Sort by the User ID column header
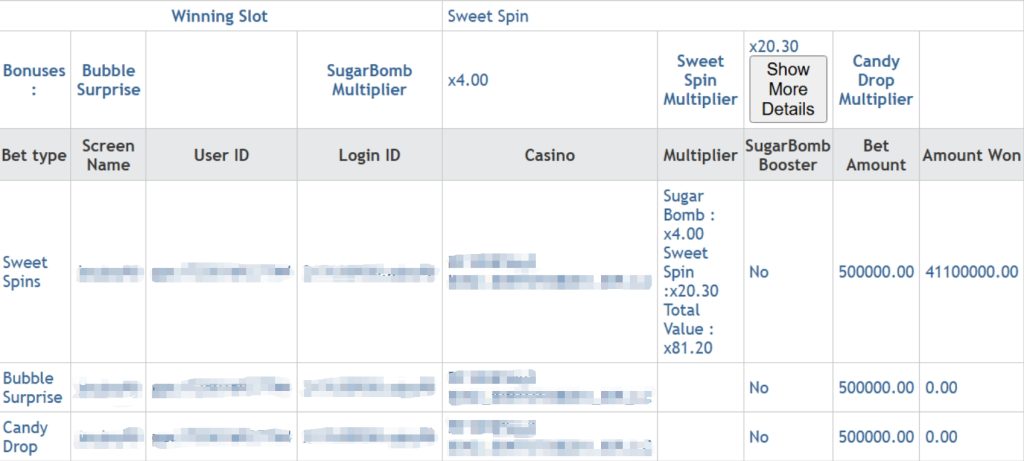The image size is (1024, 461). (x=221, y=155)
